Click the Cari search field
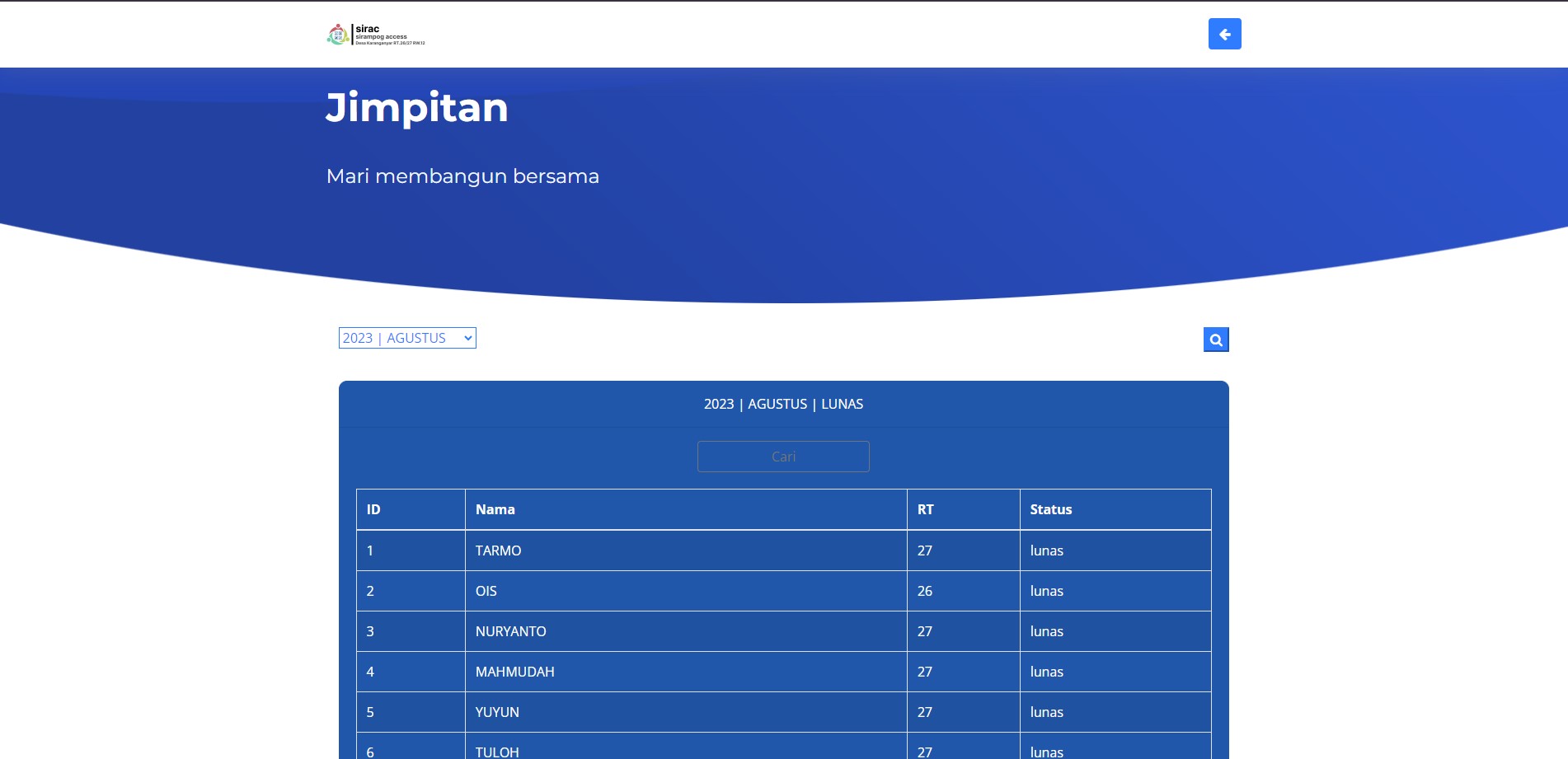The height and width of the screenshot is (759, 1568). [x=783, y=457]
